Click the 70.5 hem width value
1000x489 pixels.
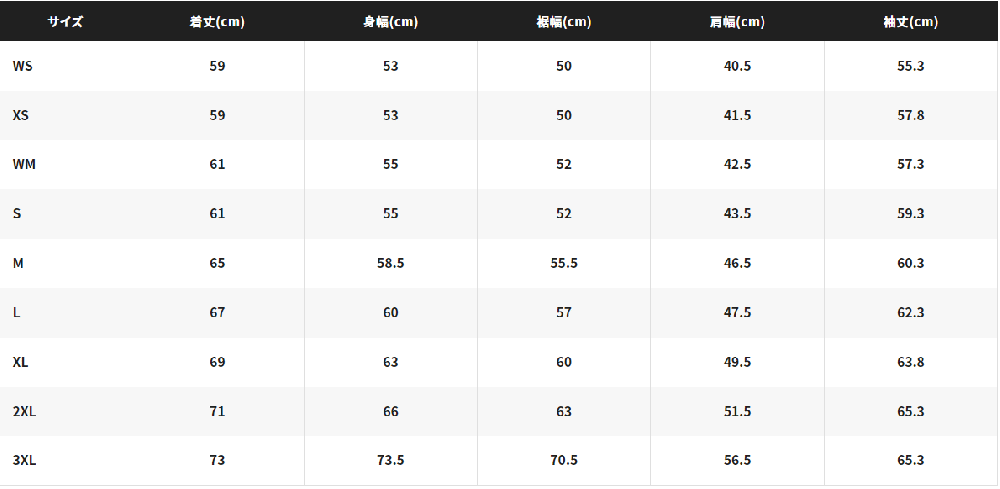click(x=564, y=460)
